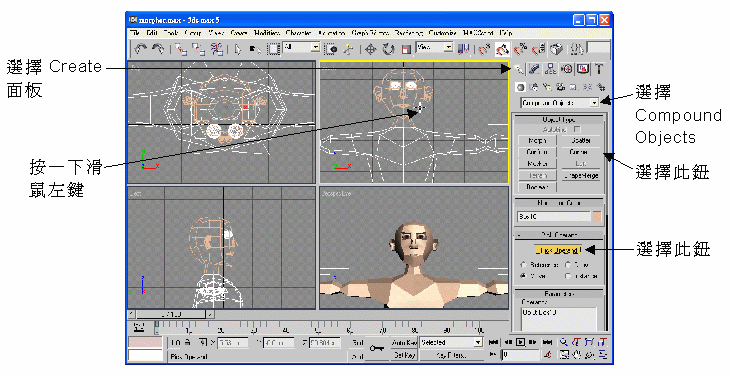The height and width of the screenshot is (376, 730).
Task: Click the Pan hand viewport control
Action: (577, 355)
